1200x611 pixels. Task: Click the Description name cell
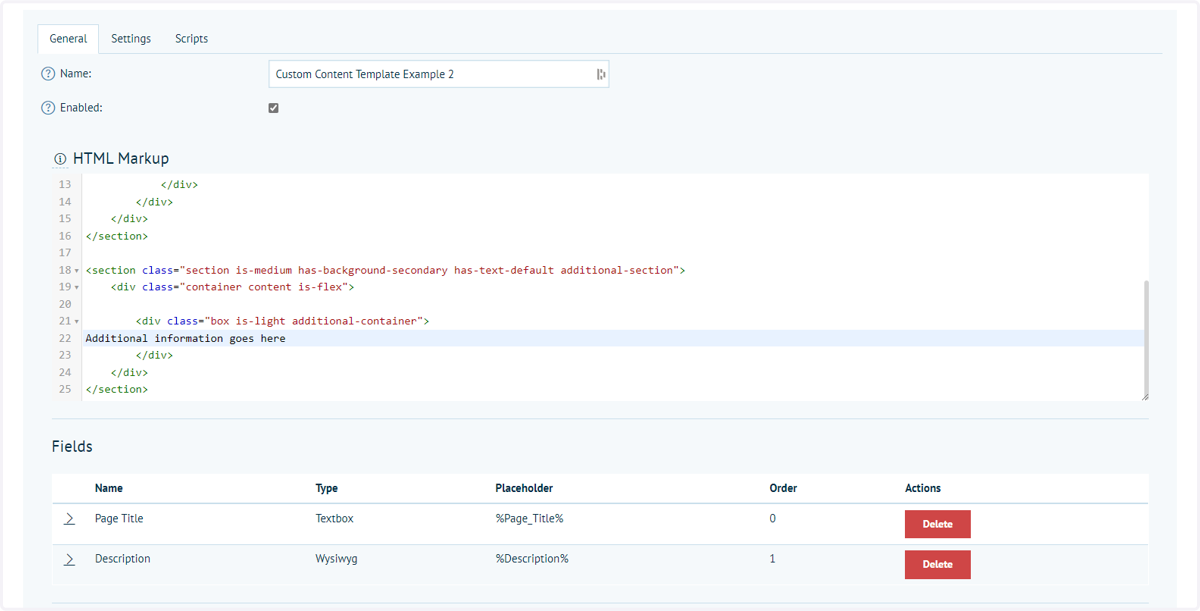123,559
